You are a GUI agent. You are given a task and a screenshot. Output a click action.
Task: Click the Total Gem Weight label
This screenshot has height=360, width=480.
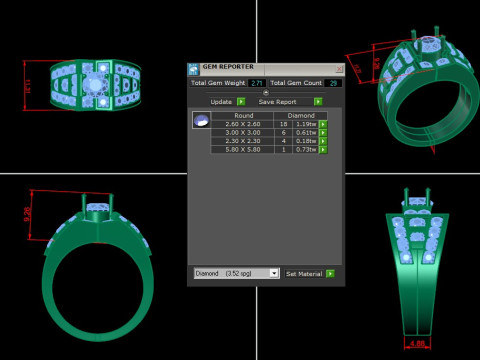tap(218, 83)
